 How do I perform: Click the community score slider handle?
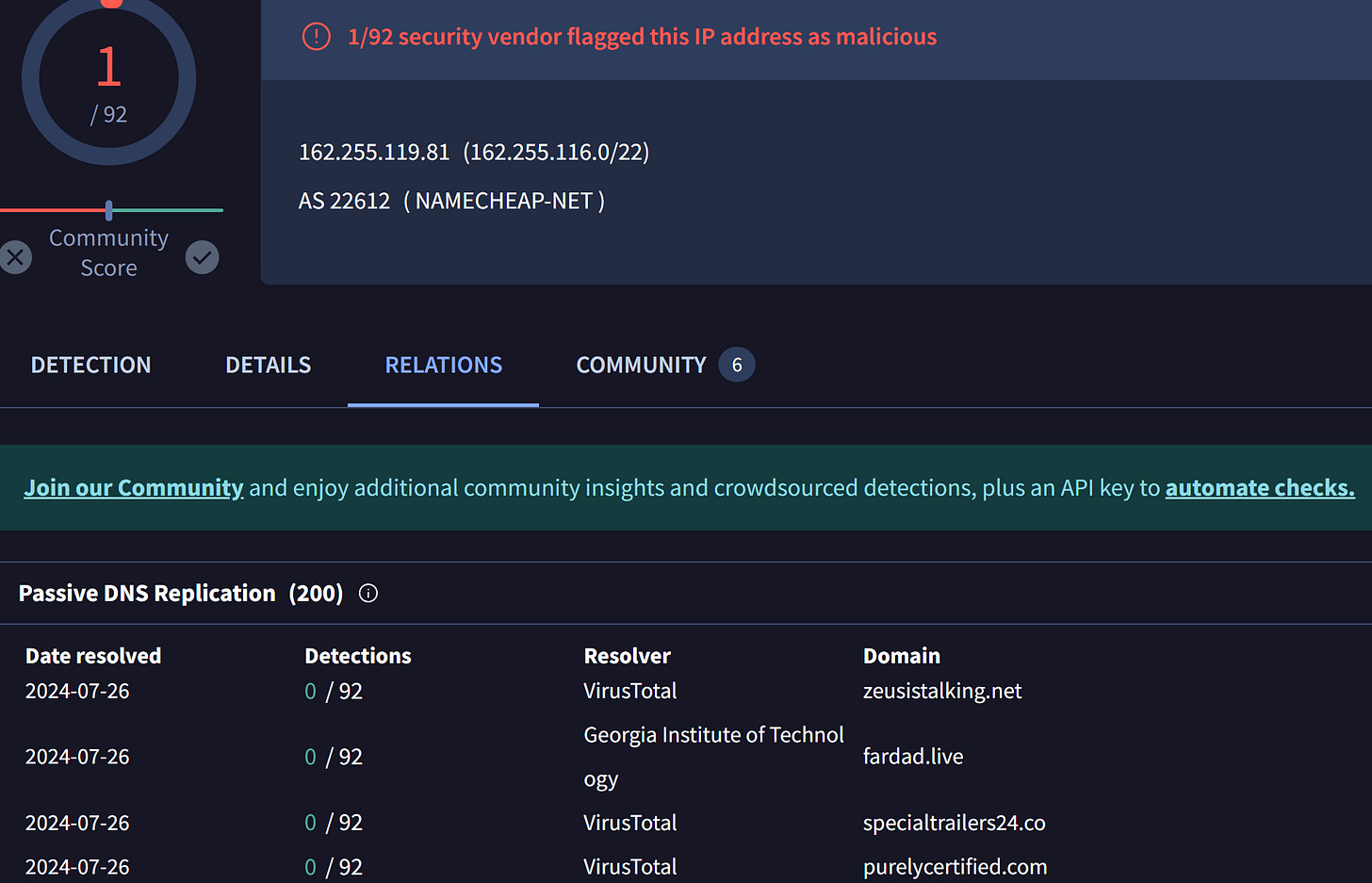tap(109, 210)
